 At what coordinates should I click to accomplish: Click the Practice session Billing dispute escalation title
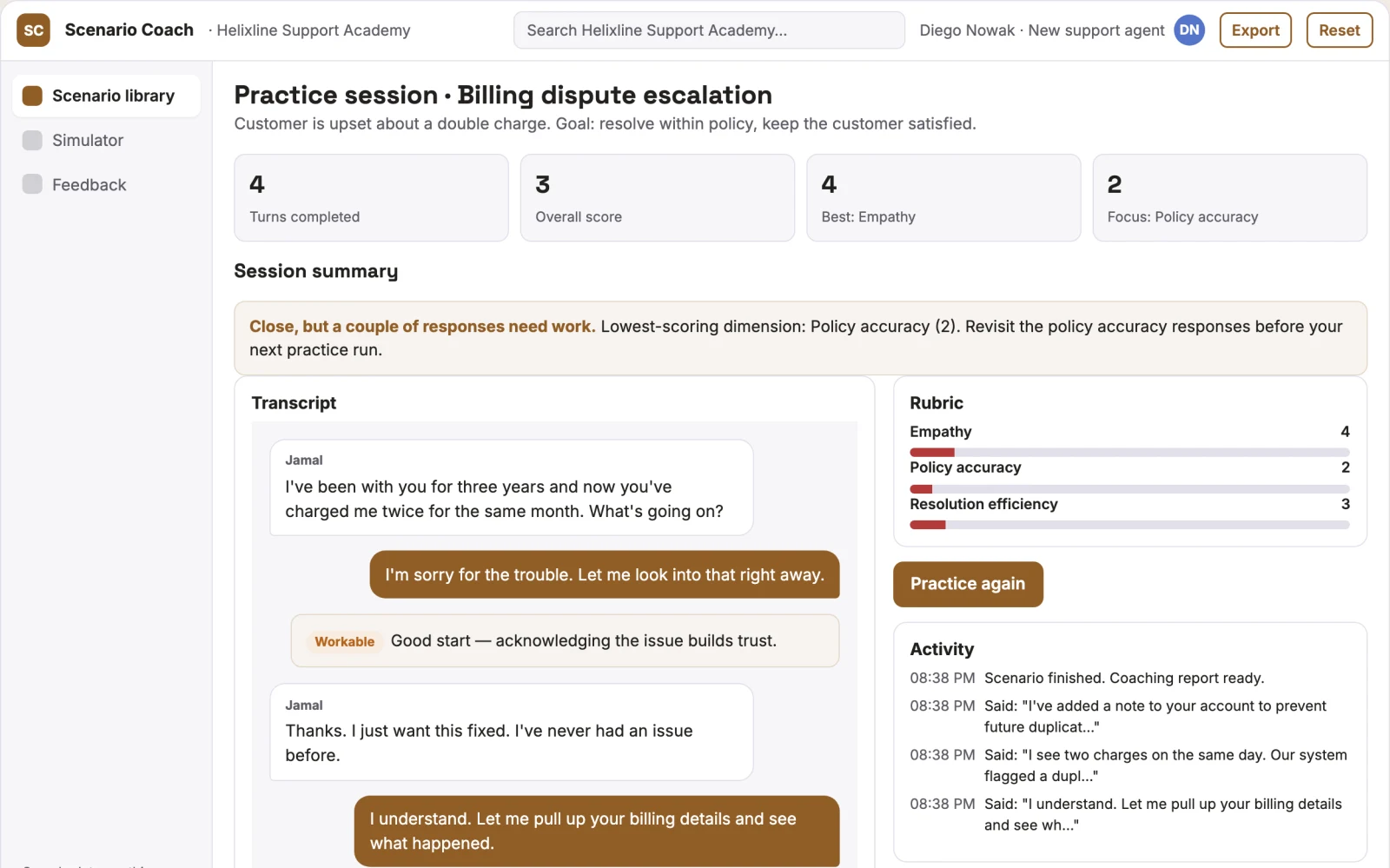(x=503, y=95)
